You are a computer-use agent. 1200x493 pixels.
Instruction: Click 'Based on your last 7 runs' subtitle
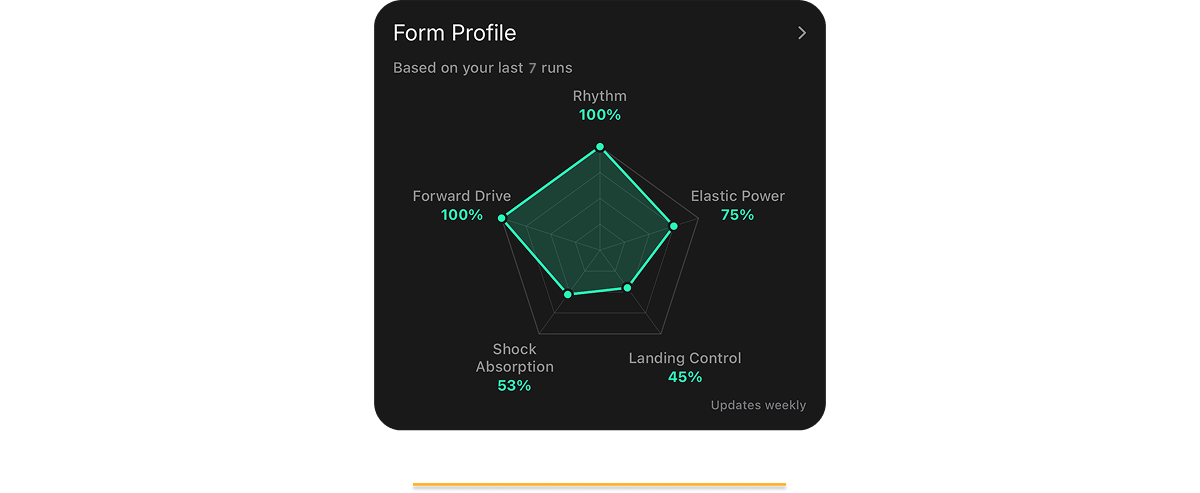[x=483, y=68]
